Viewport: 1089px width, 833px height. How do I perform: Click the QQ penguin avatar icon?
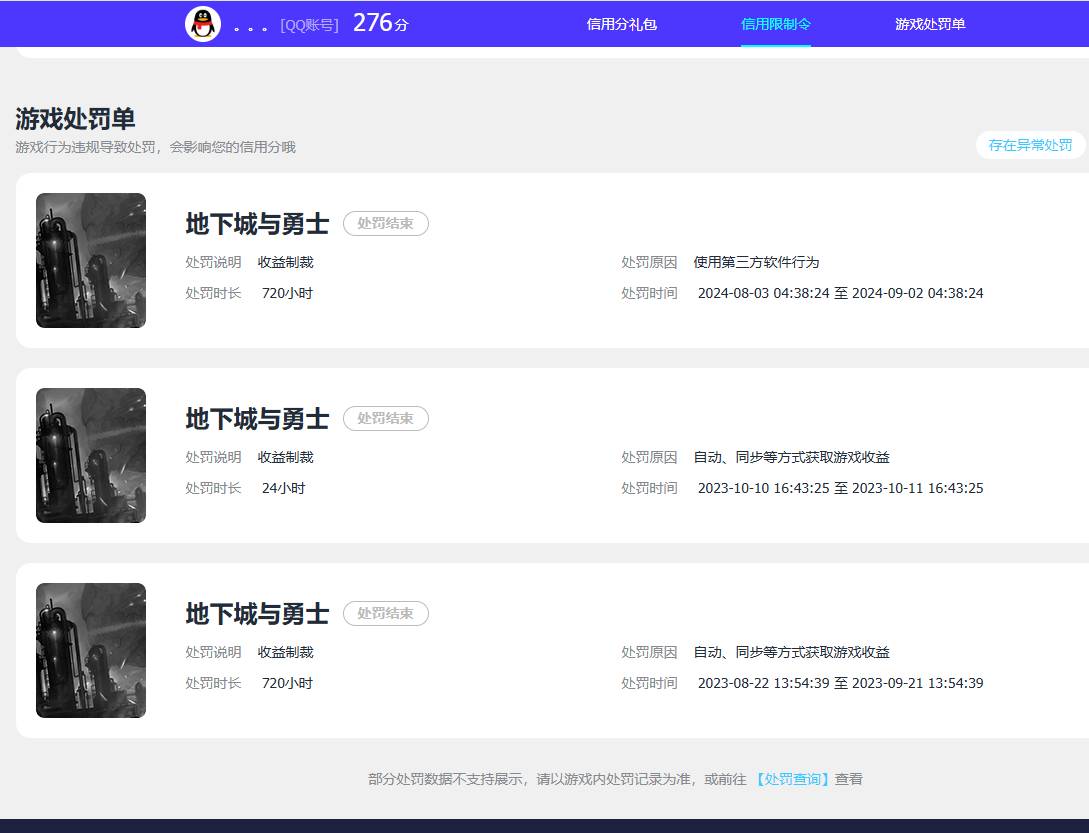203,23
